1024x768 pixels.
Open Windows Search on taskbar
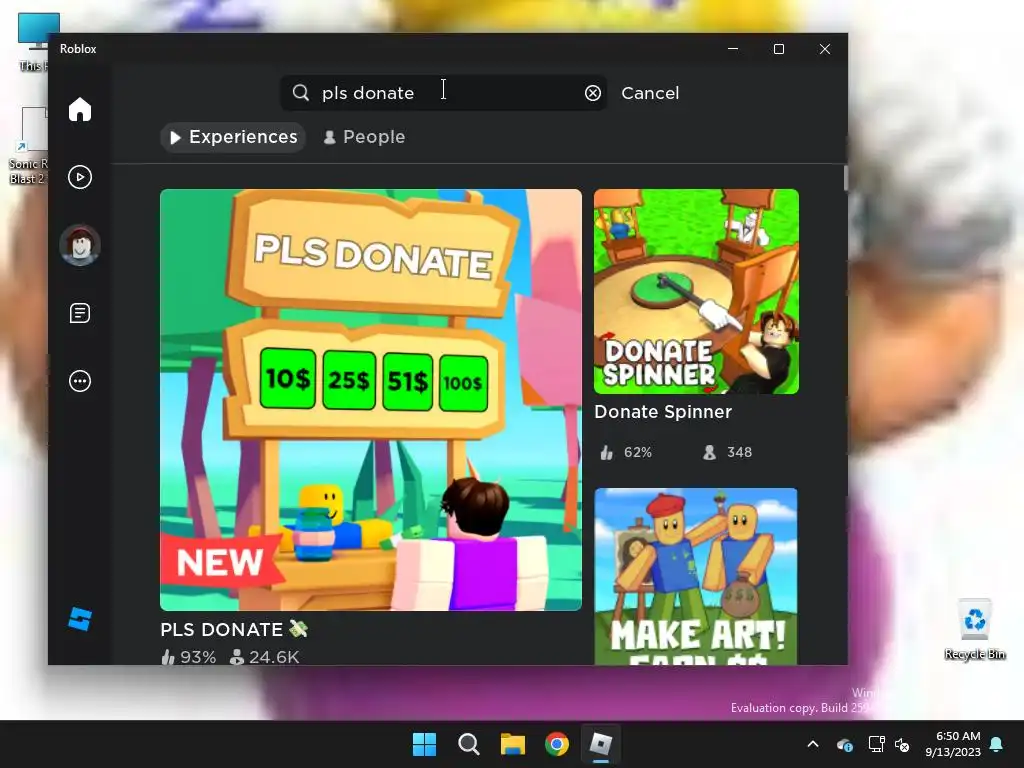468,744
